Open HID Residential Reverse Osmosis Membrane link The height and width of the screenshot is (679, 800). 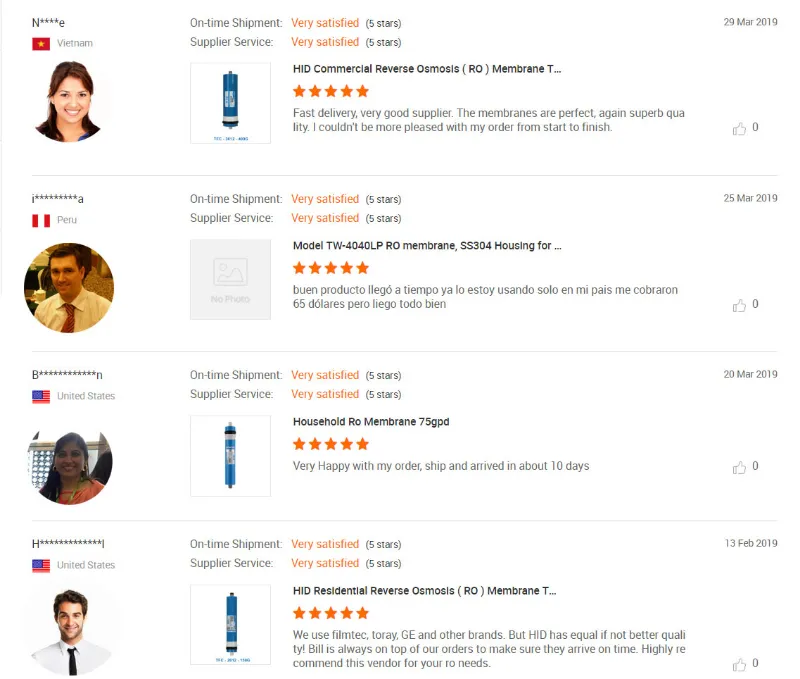[x=424, y=591]
